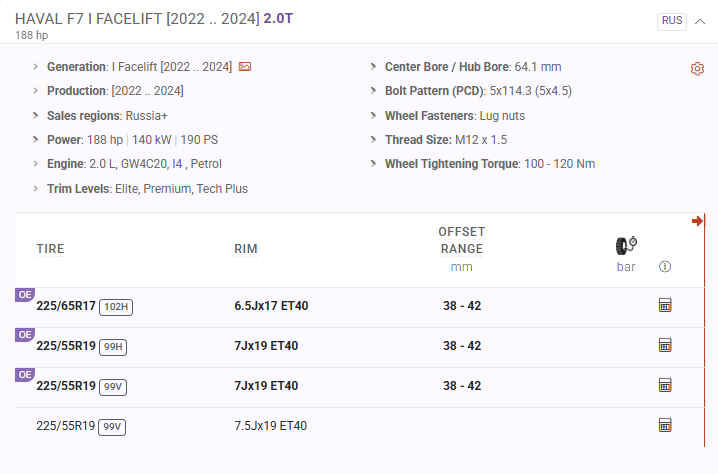Click the 102H load index badge

click(x=117, y=306)
